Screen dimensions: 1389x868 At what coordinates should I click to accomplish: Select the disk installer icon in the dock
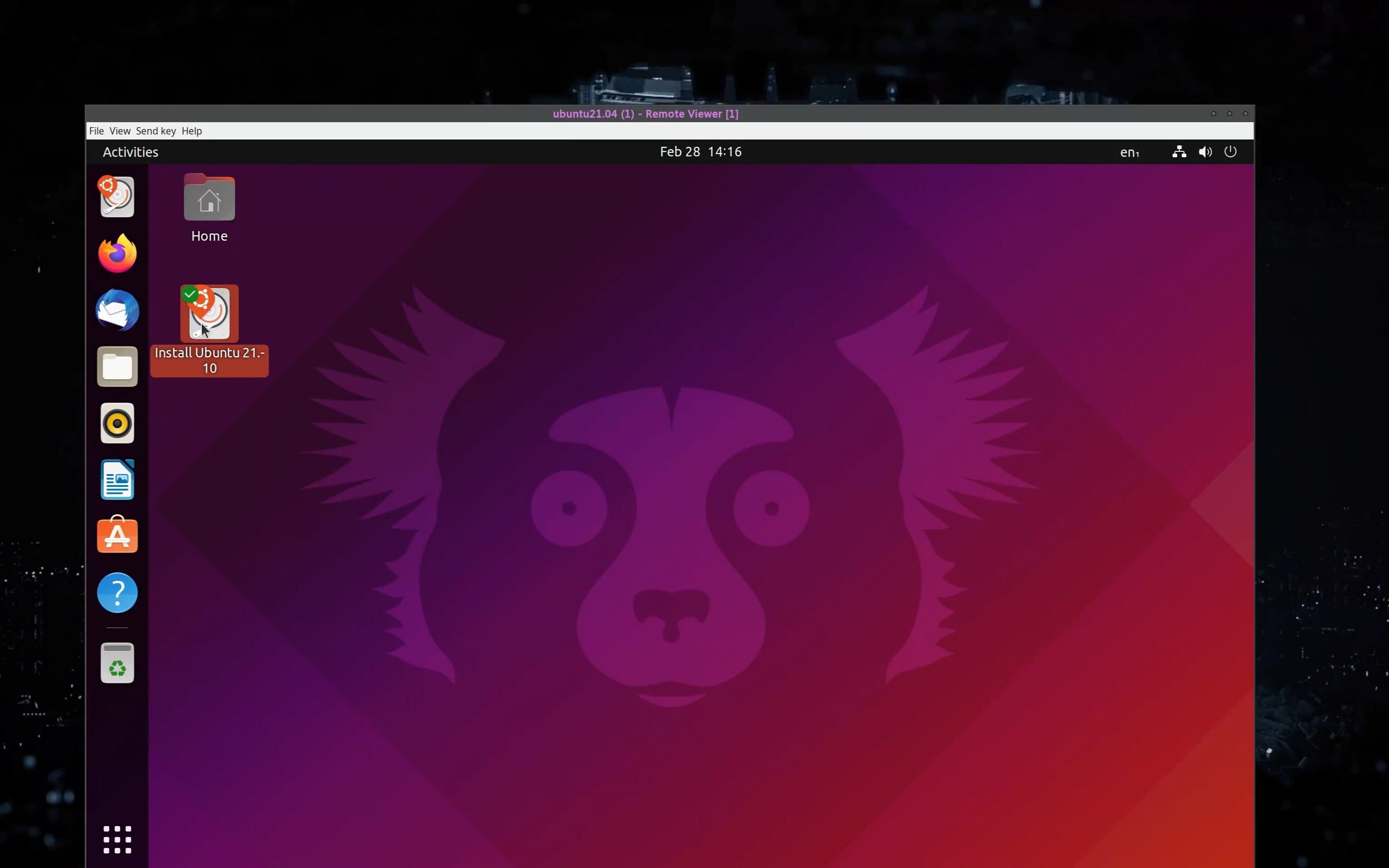tap(117, 196)
